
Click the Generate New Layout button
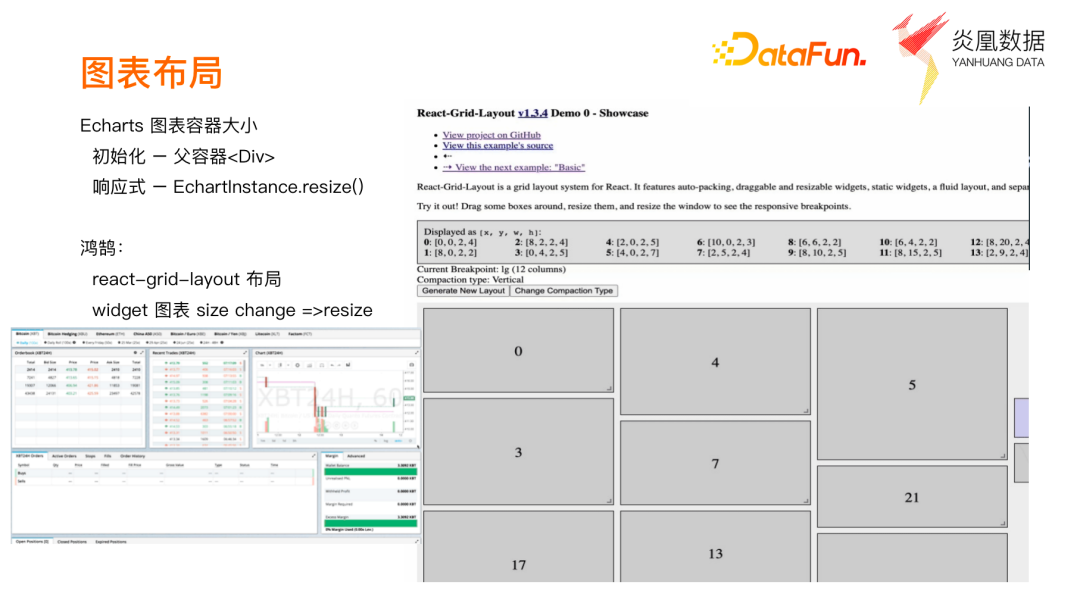coord(463,291)
